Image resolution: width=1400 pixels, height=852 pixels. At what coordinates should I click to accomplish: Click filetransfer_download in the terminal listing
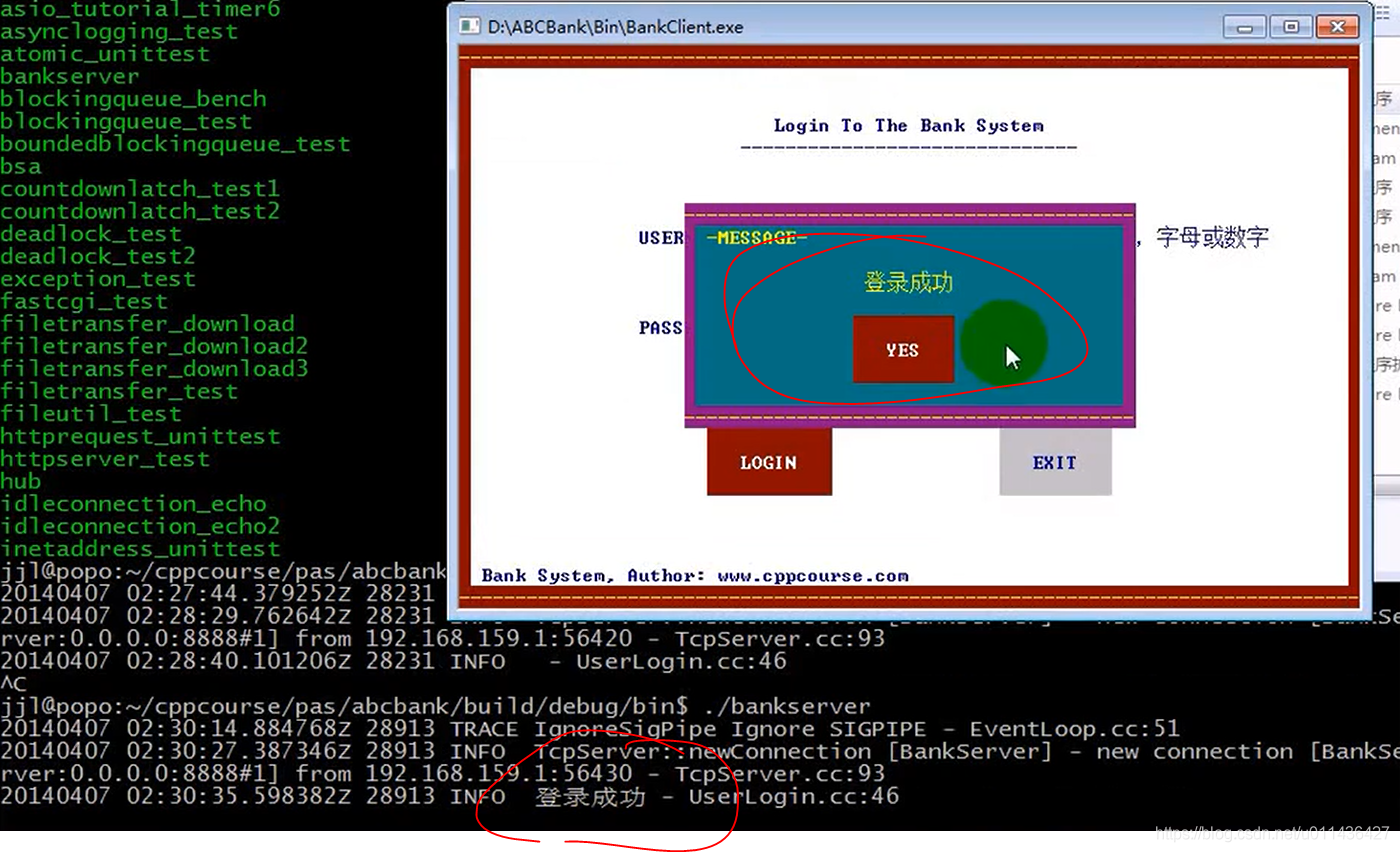(x=147, y=324)
